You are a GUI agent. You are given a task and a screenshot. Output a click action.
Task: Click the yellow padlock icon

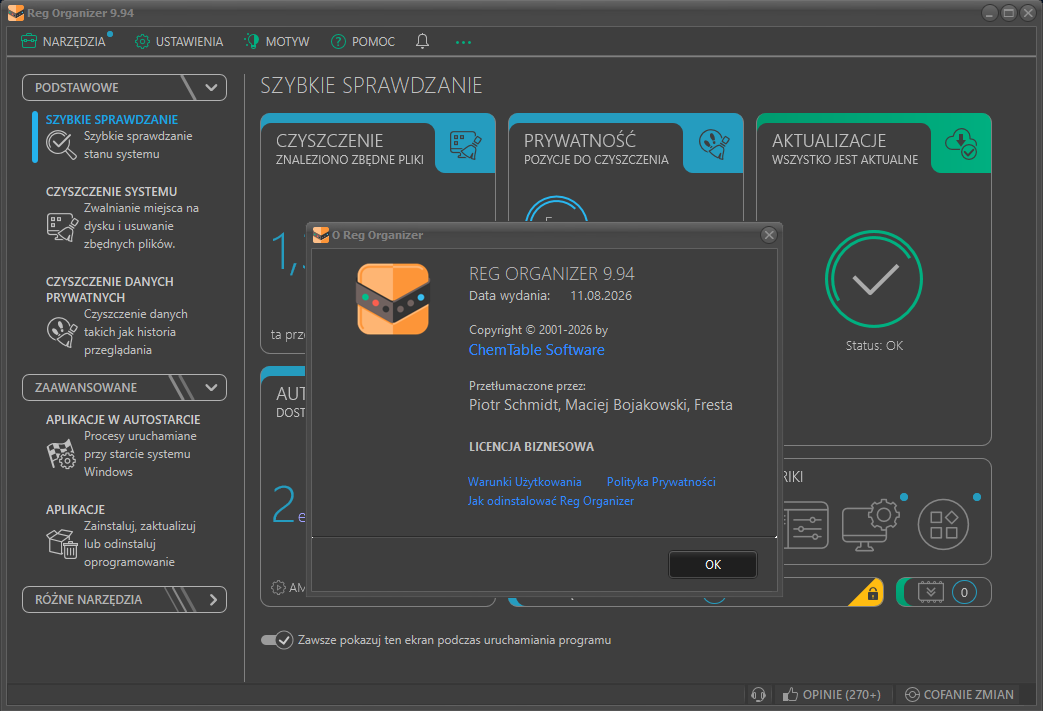coord(873,593)
